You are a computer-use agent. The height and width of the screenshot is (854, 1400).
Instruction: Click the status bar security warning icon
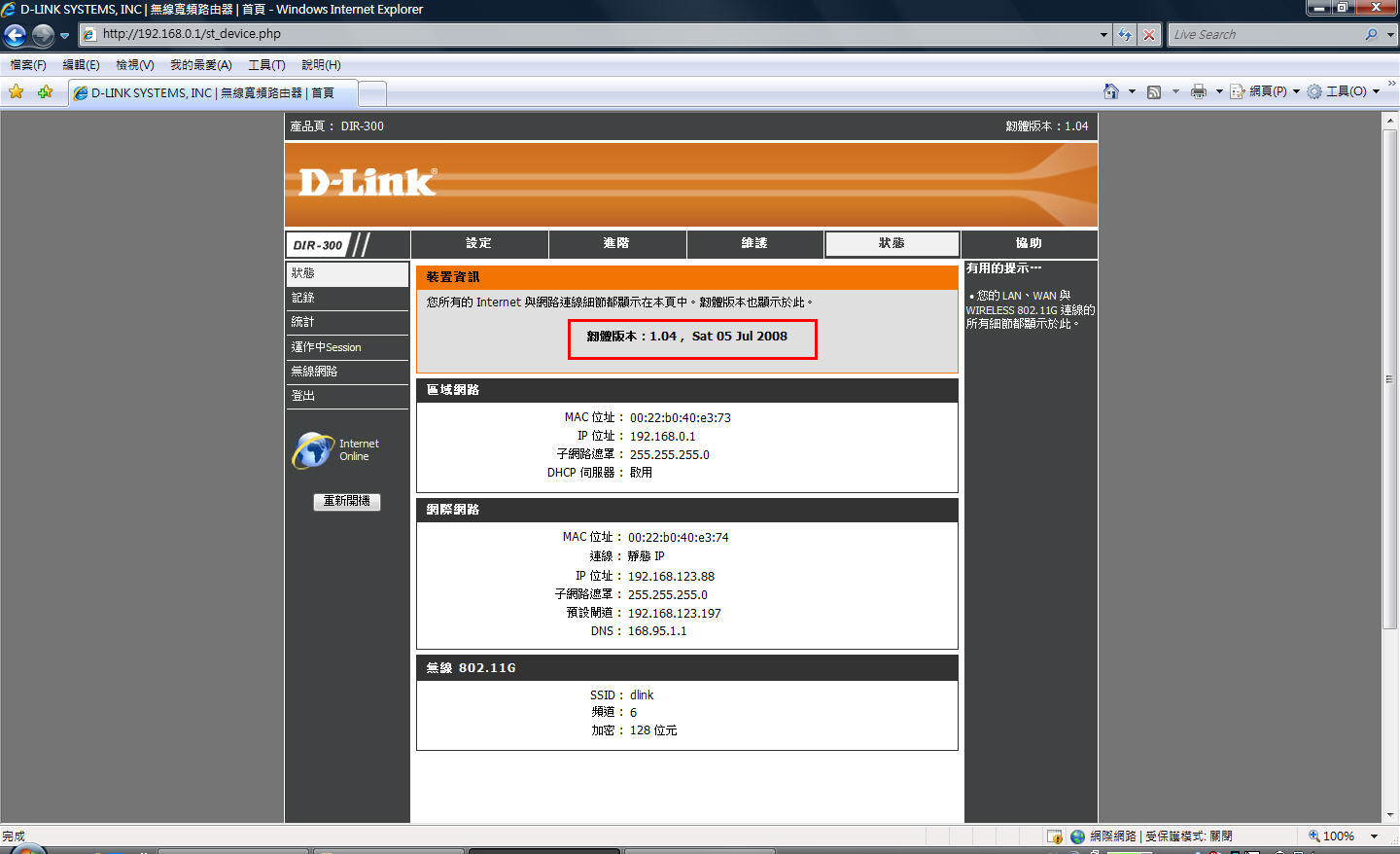click(x=1054, y=836)
